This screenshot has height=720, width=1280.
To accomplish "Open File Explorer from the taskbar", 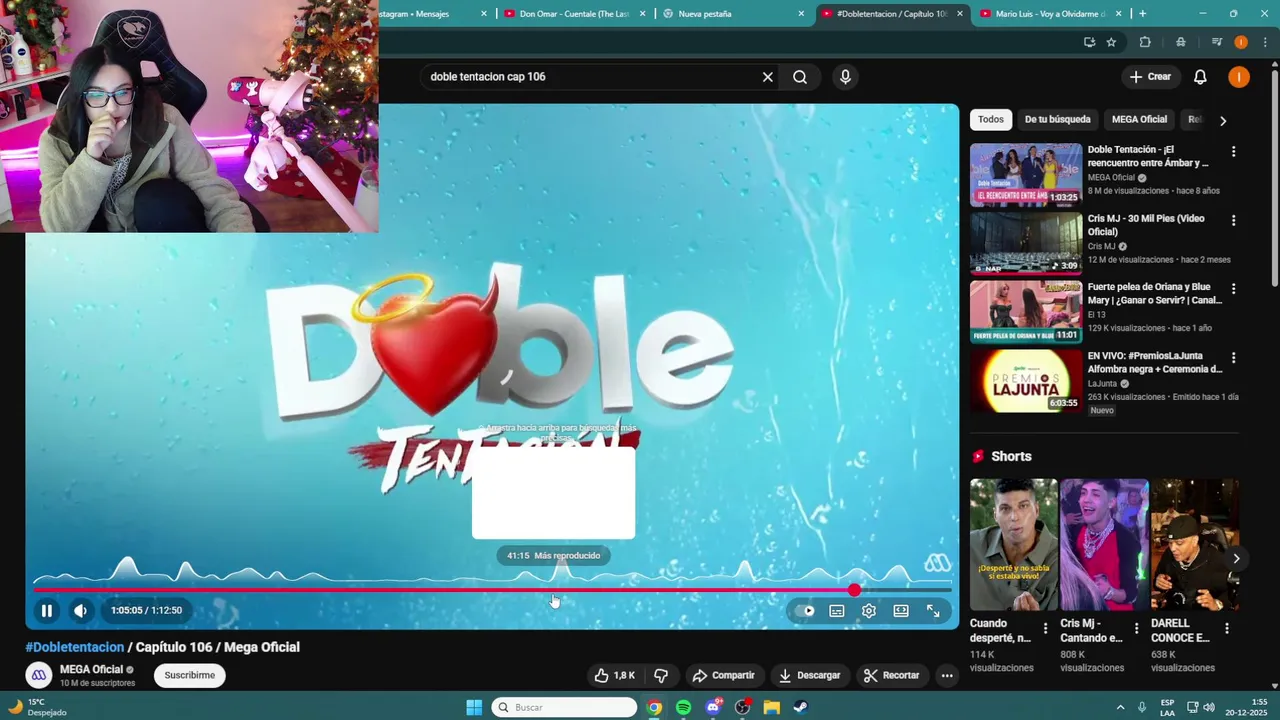I will [x=772, y=707].
